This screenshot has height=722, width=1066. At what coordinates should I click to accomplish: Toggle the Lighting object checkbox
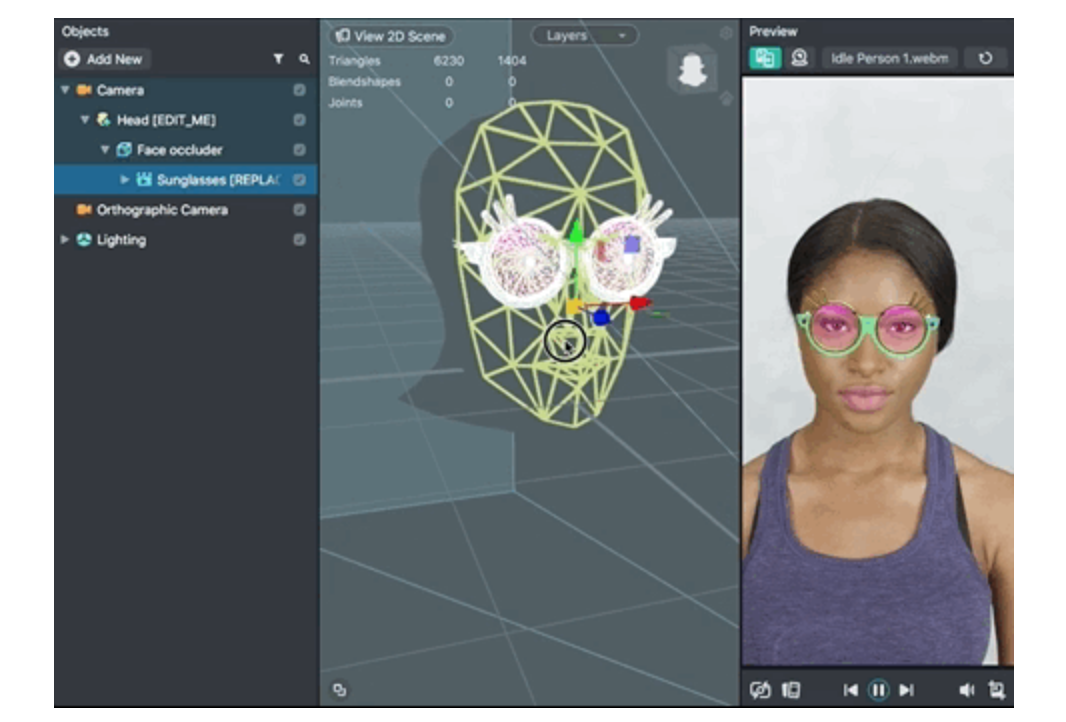[299, 240]
